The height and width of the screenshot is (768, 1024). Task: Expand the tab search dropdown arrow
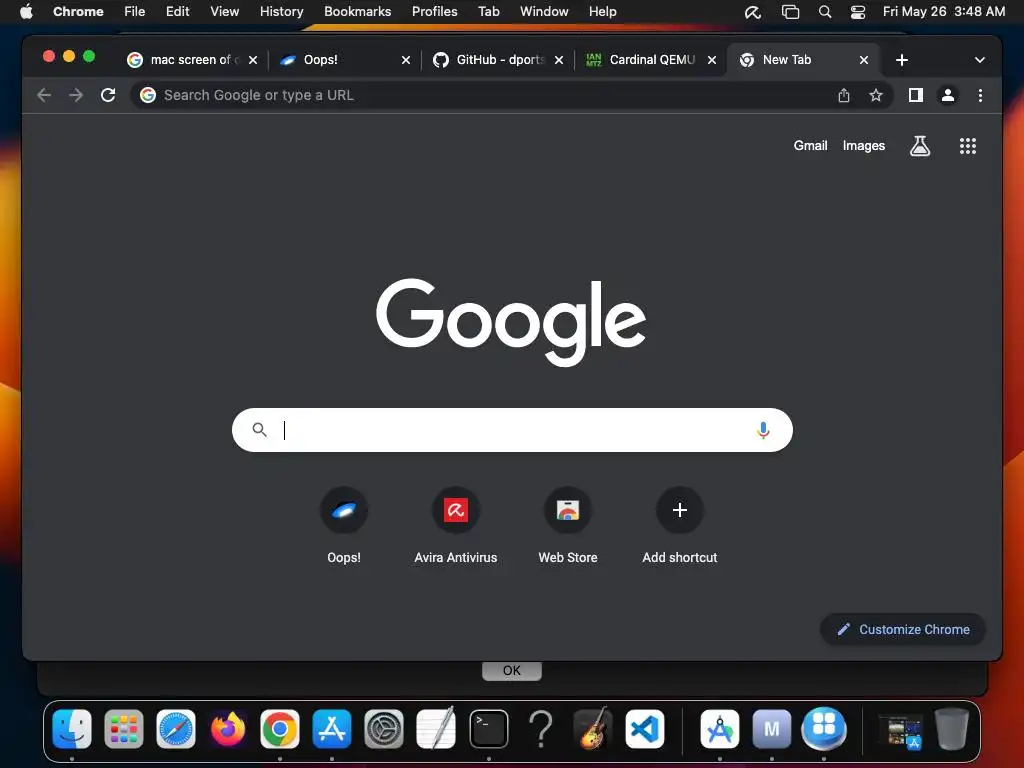point(979,60)
